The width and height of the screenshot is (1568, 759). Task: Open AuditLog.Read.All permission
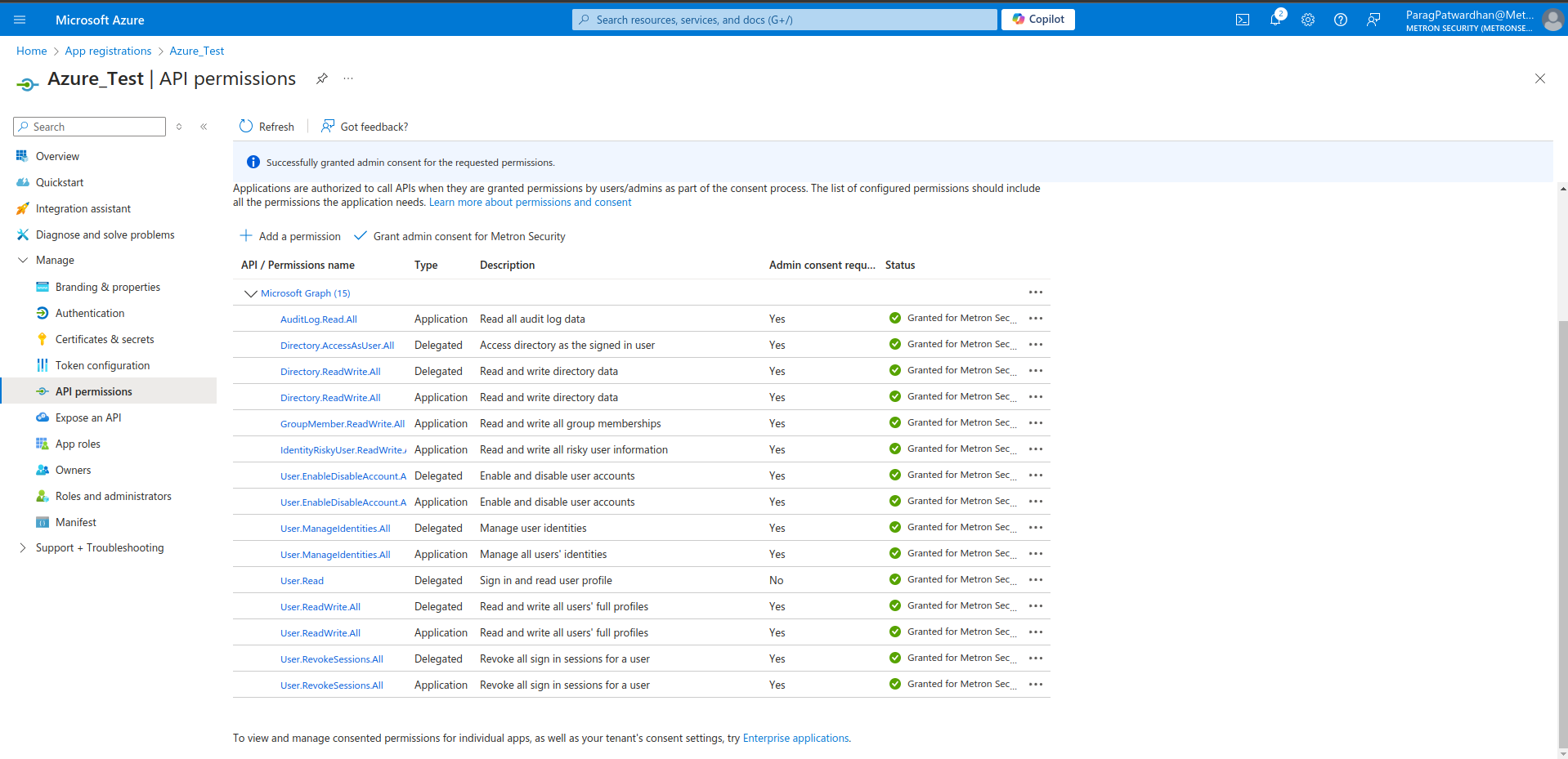tap(319, 319)
